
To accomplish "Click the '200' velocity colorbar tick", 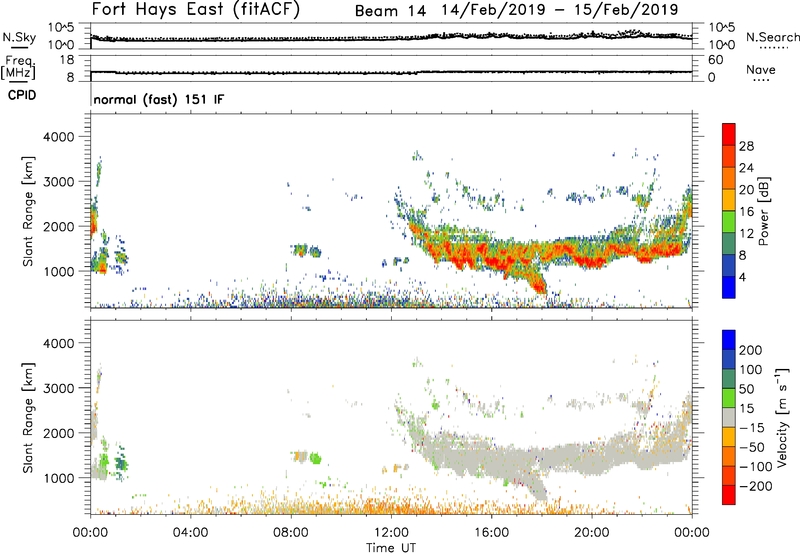I will 751,350.
